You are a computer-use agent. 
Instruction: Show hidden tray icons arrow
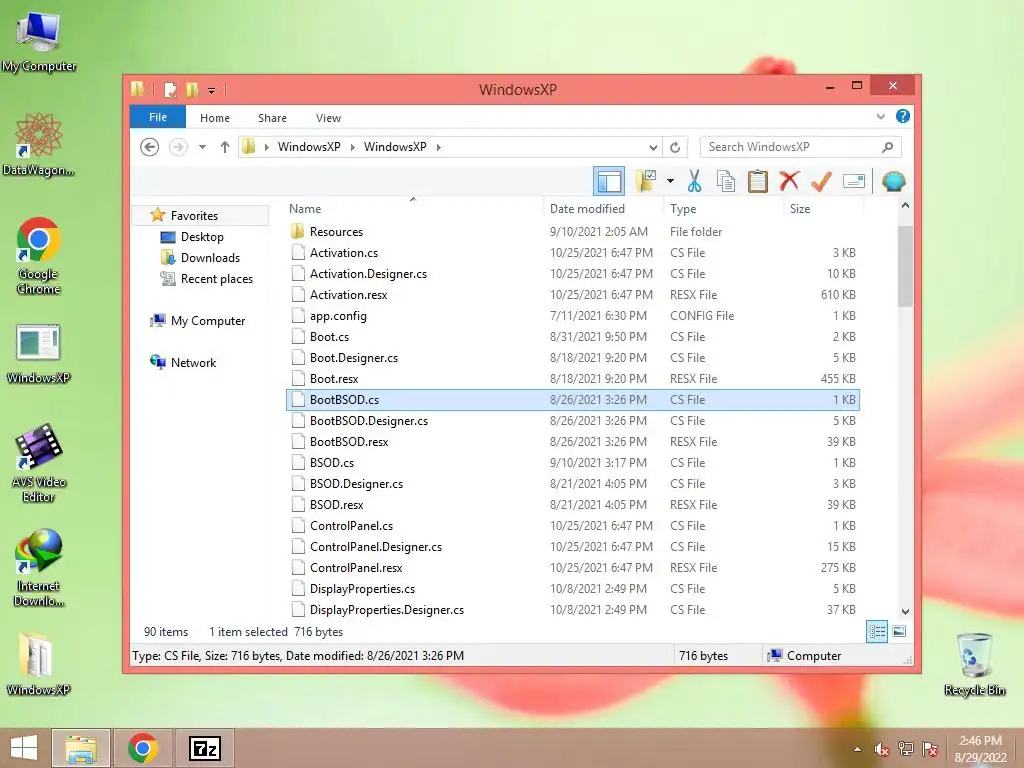[857, 749]
